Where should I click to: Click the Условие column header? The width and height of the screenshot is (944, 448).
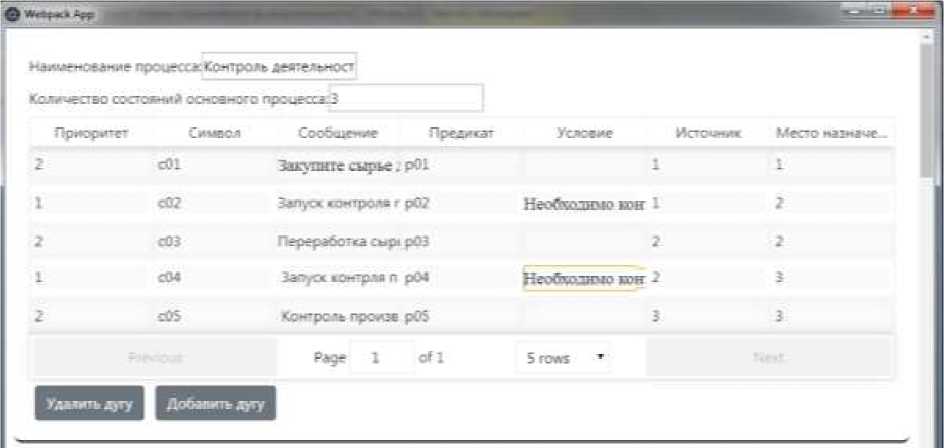tap(584, 133)
